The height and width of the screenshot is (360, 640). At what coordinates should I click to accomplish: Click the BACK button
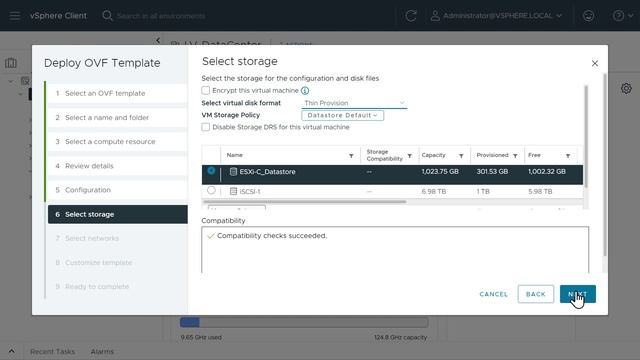tap(536, 294)
